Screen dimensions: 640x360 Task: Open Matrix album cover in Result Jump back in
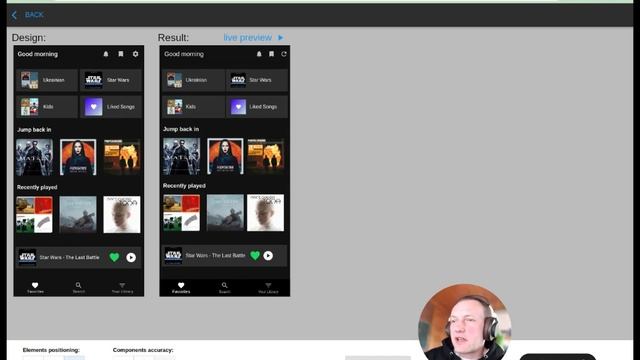[182, 156]
